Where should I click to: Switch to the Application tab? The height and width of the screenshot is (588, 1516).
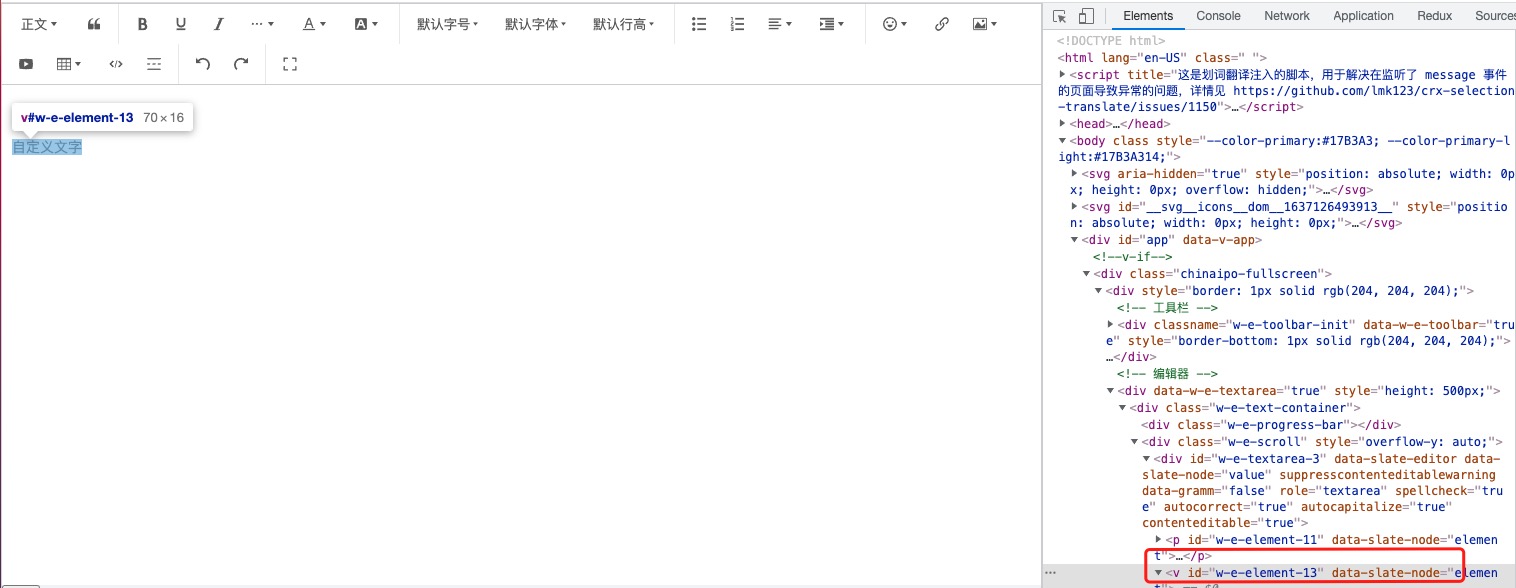point(1363,15)
